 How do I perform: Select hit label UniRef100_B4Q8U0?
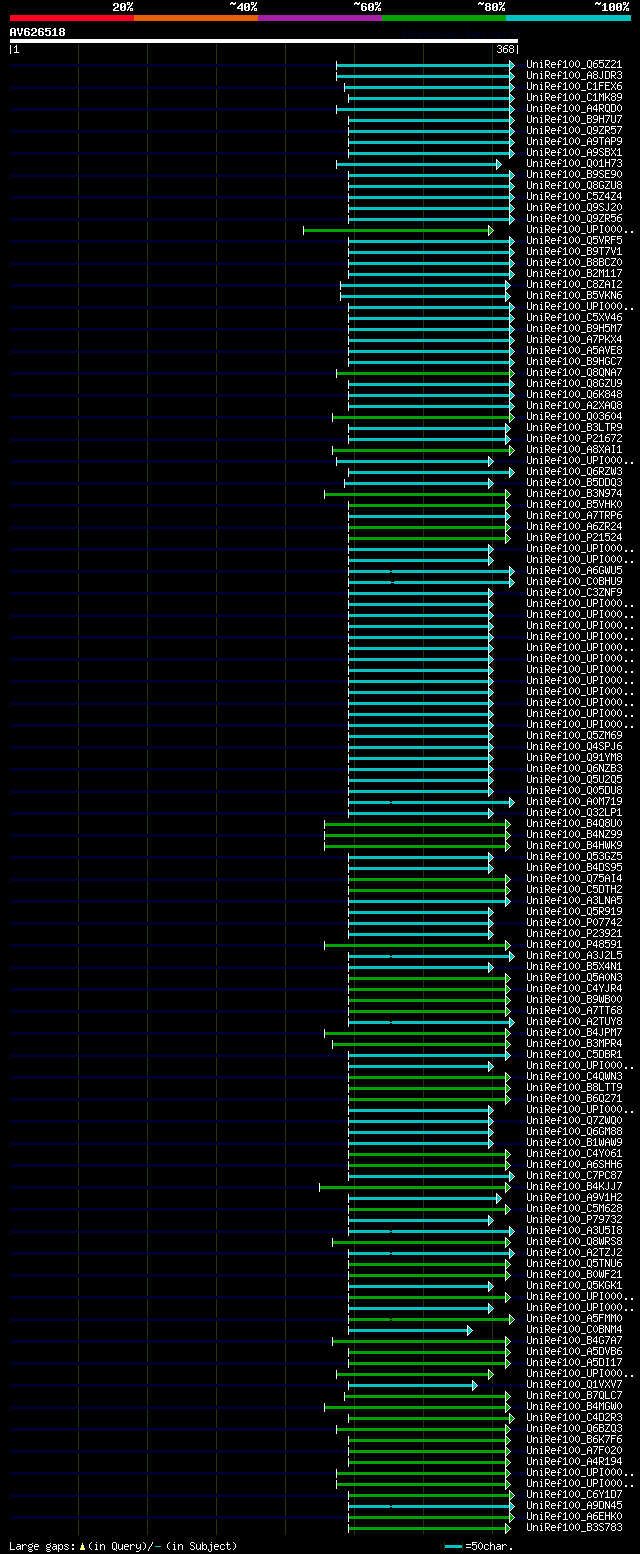574,823
